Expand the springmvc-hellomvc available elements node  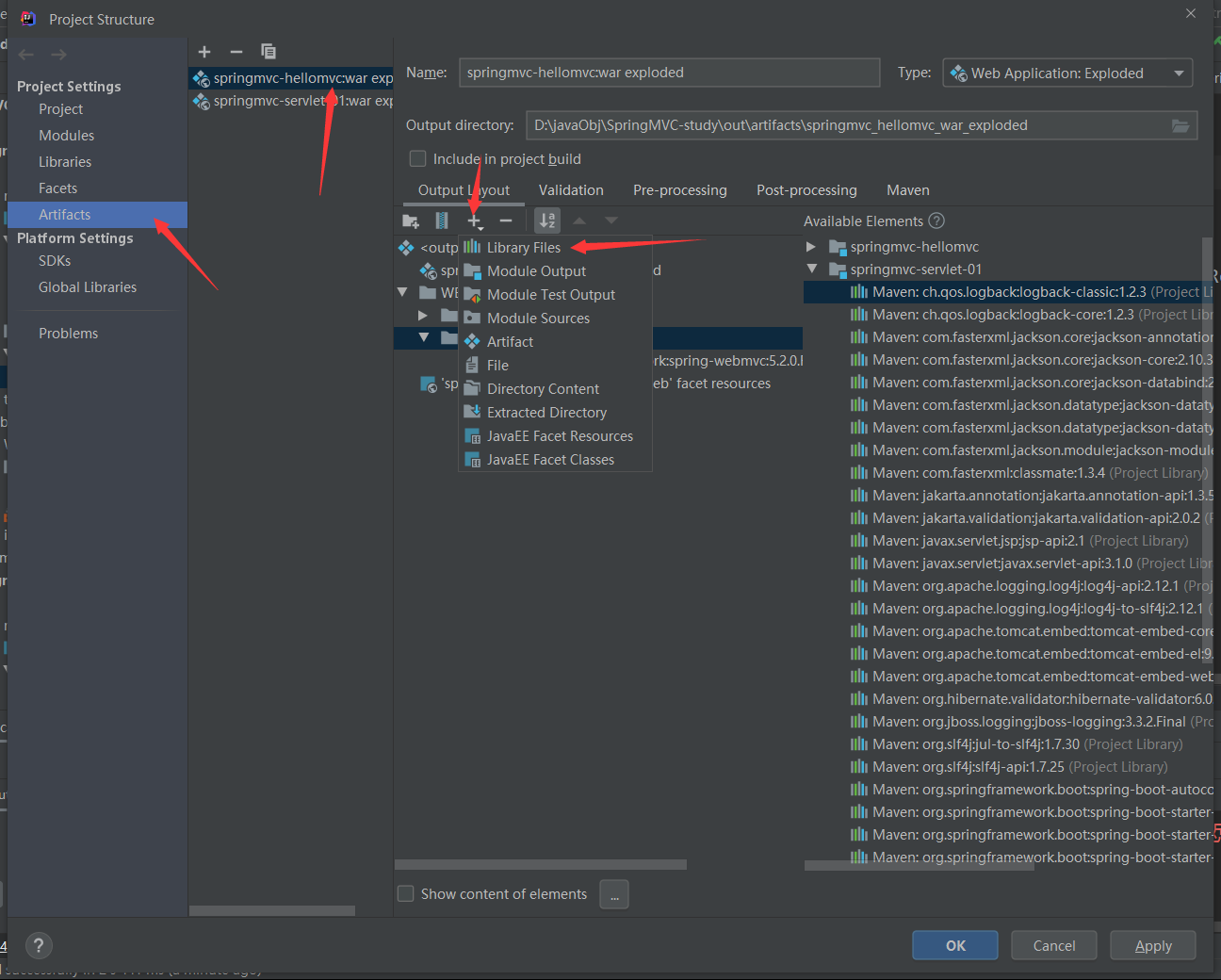(811, 247)
